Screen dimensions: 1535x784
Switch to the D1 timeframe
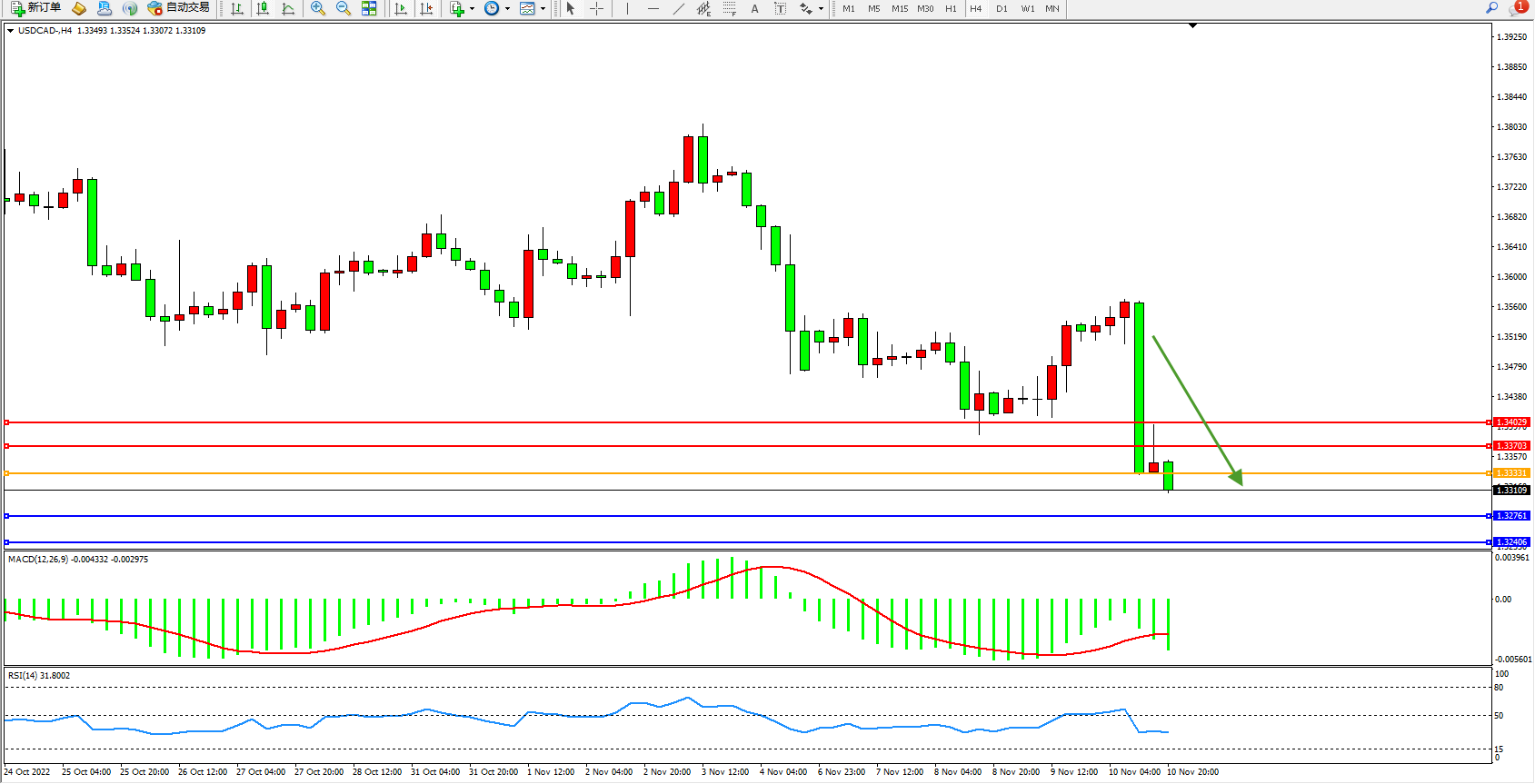pyautogui.click(x=1002, y=8)
